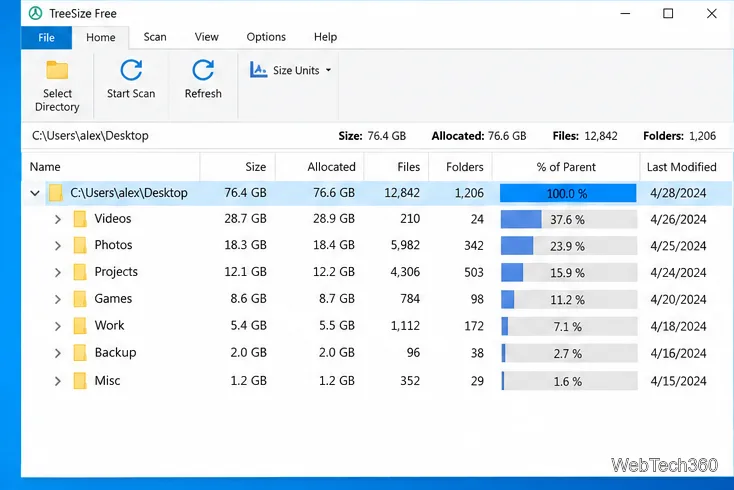Viewport: 734px width, 490px height.
Task: Click the root Desktop folder icon
Action: click(x=56, y=193)
